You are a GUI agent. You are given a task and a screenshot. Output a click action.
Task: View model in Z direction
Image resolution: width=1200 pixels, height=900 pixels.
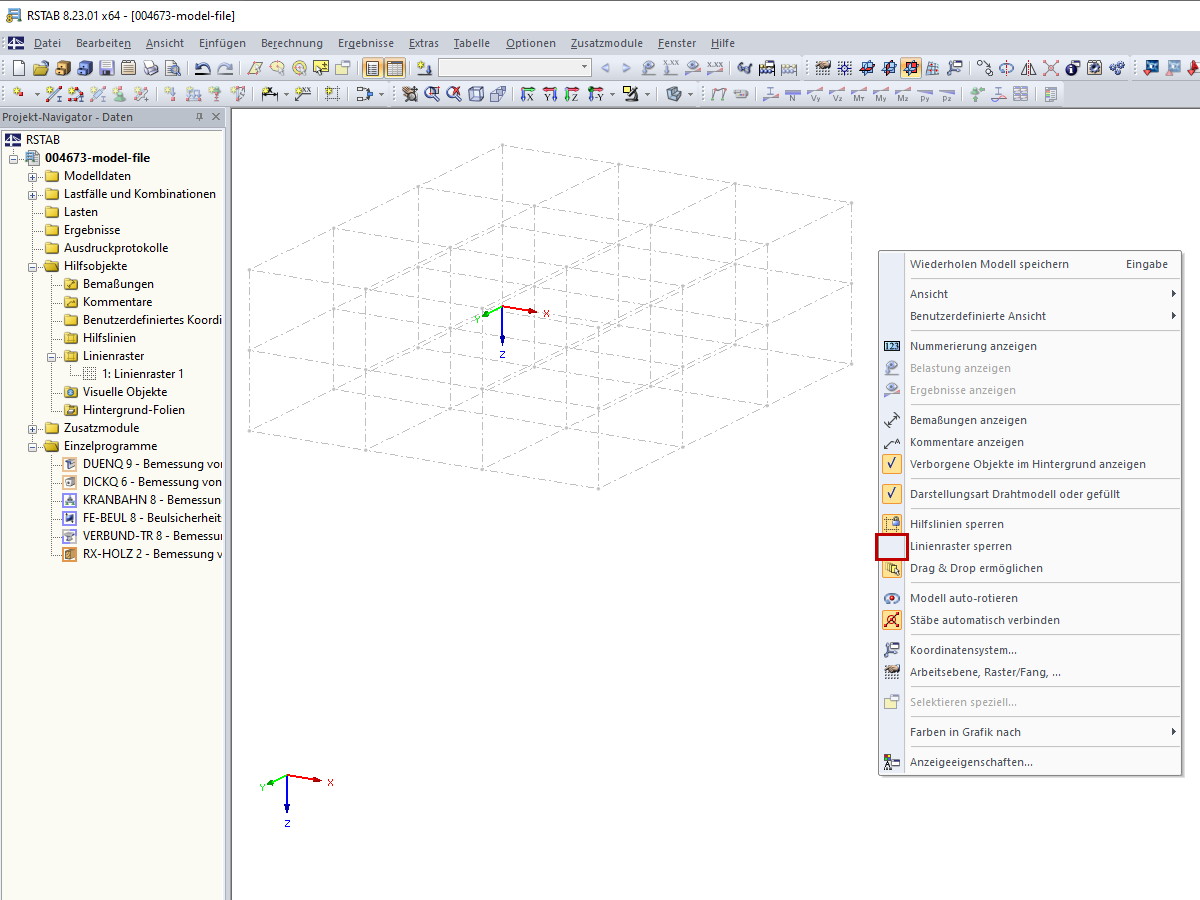(x=572, y=94)
